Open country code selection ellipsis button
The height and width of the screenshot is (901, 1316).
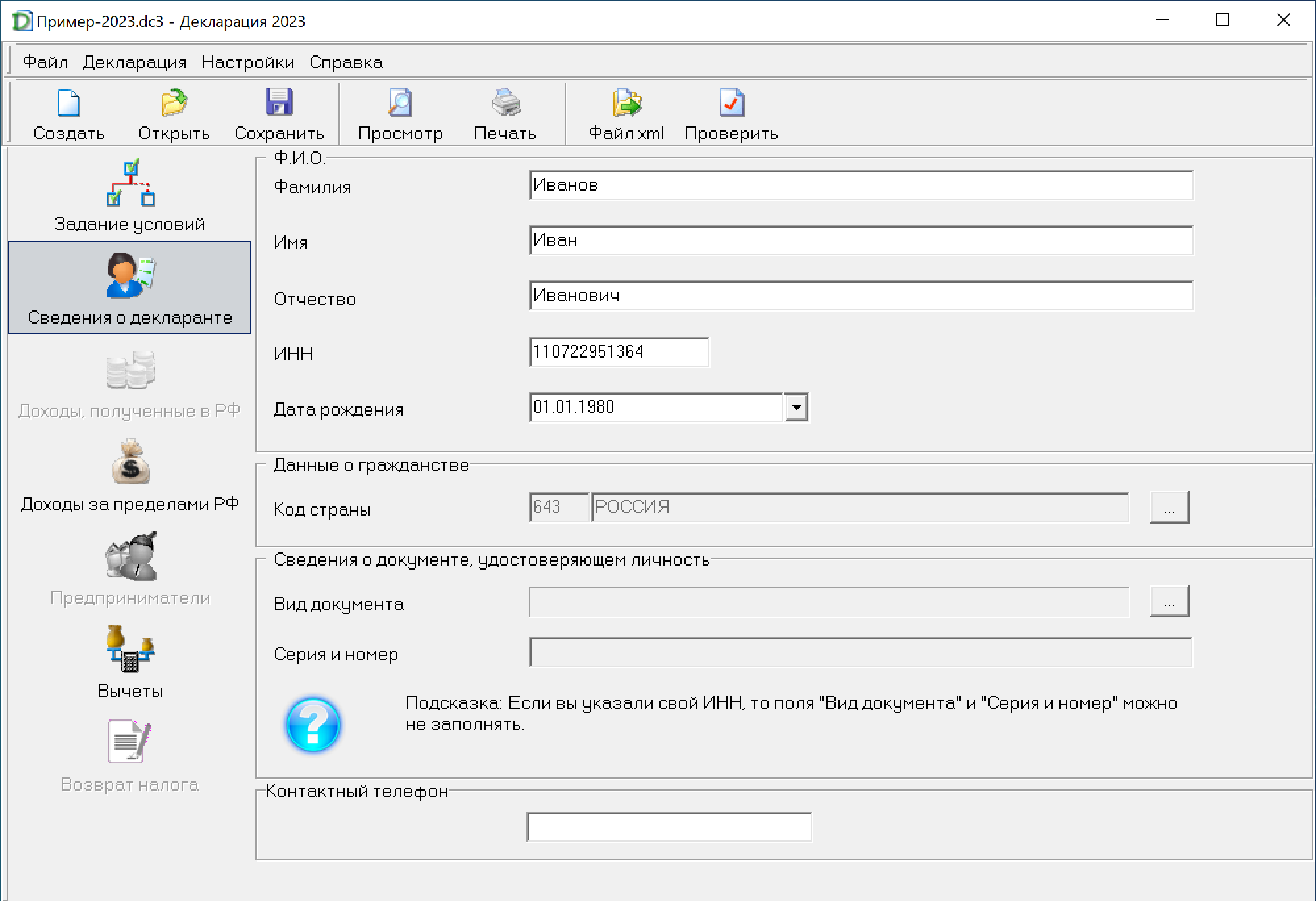click(x=1169, y=507)
